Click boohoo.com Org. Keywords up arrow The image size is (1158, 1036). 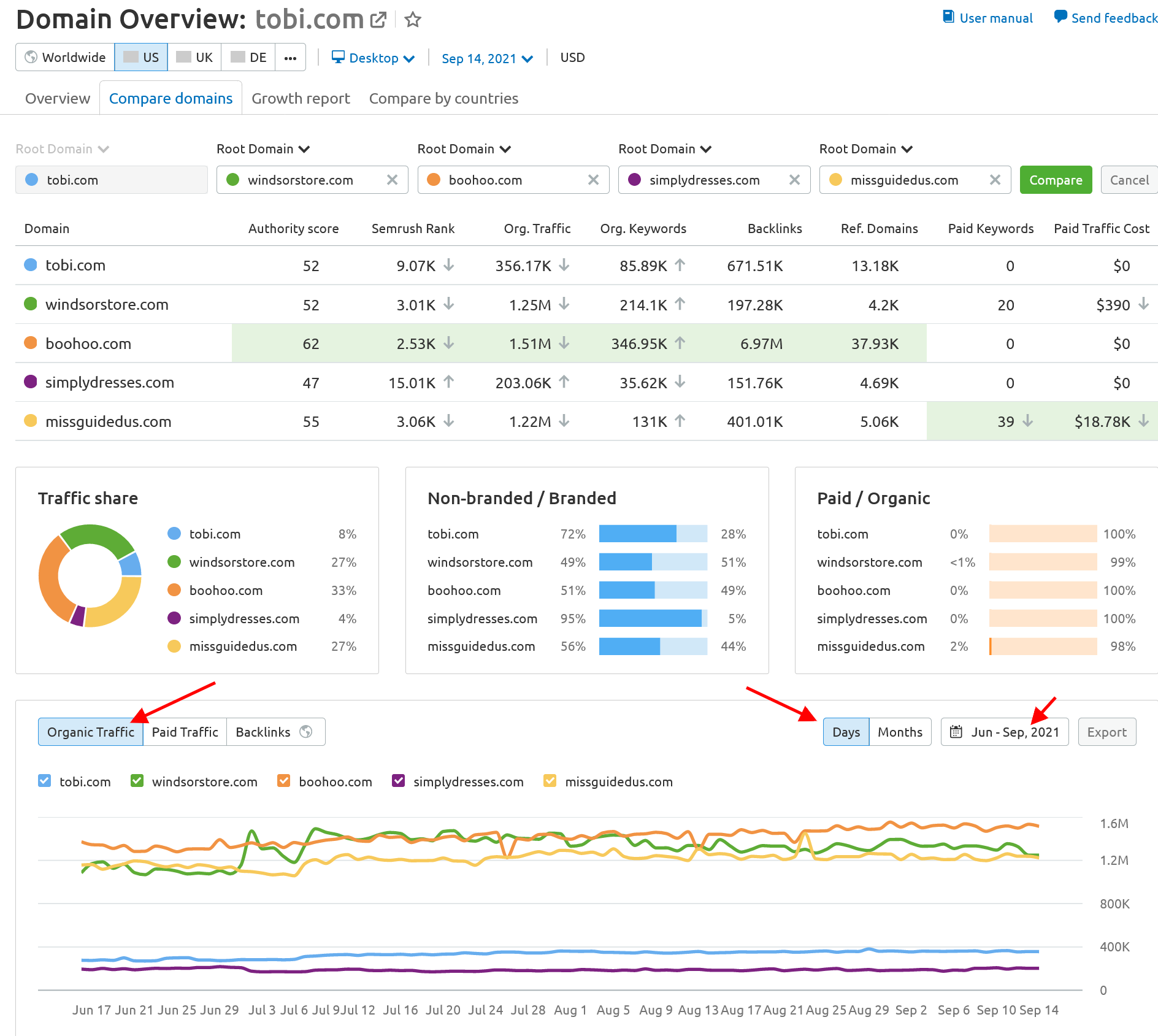pos(680,343)
